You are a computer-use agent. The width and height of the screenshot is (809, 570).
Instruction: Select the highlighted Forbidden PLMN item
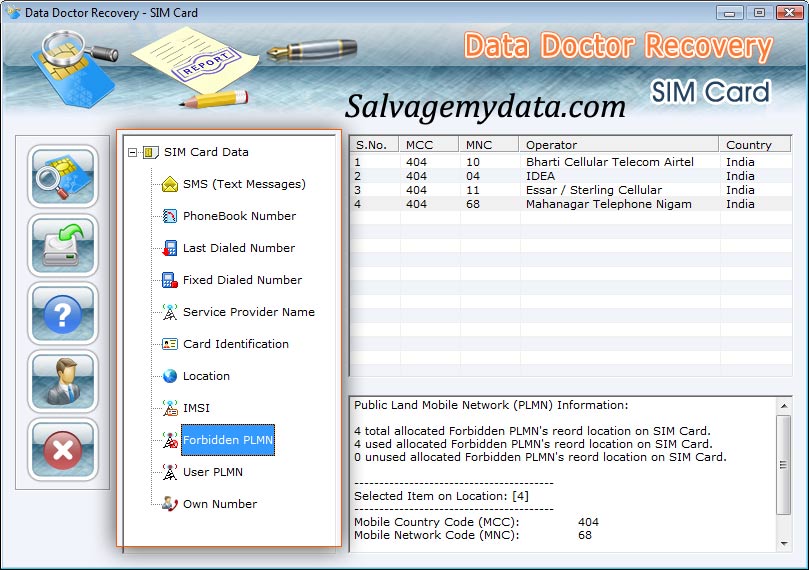[x=228, y=440]
